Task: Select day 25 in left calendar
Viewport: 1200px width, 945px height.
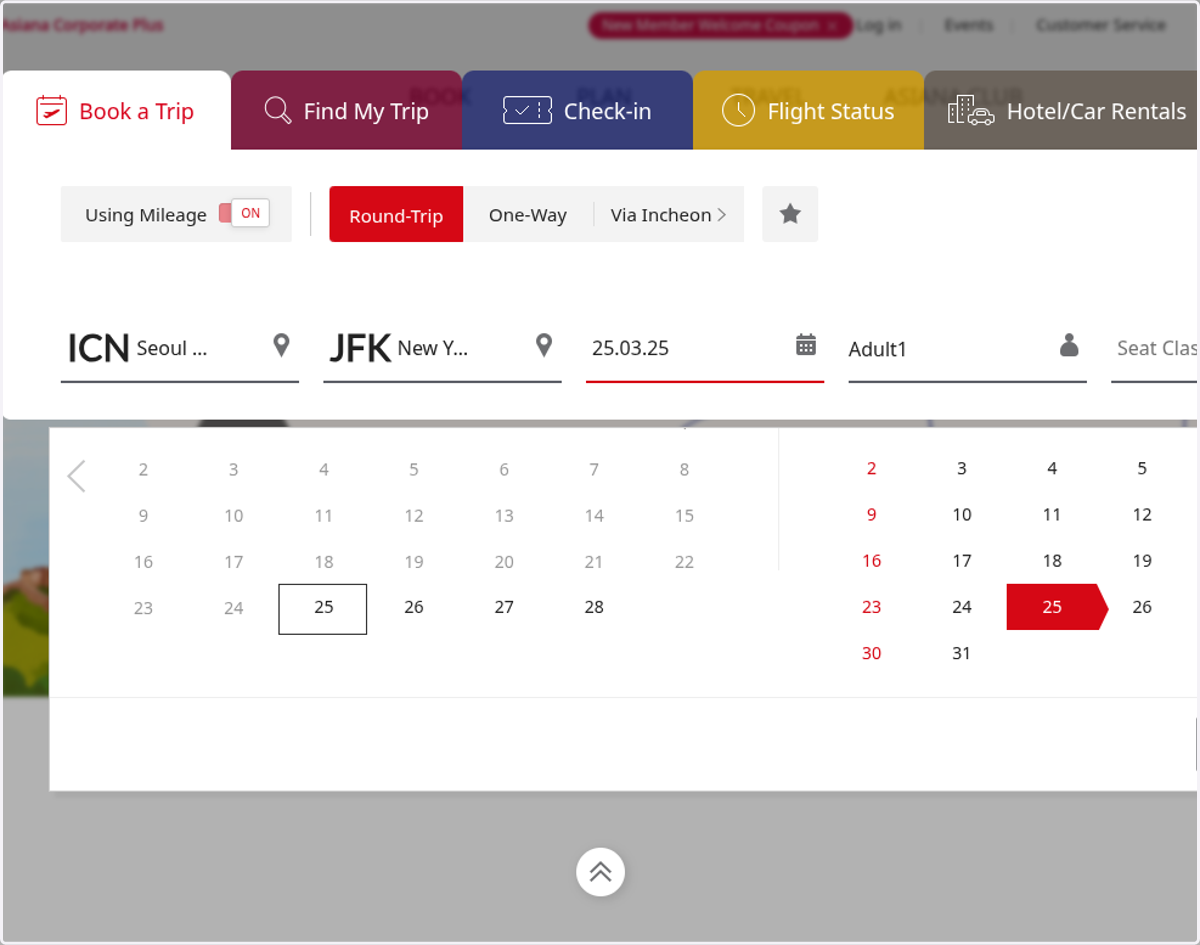Action: pyautogui.click(x=323, y=608)
